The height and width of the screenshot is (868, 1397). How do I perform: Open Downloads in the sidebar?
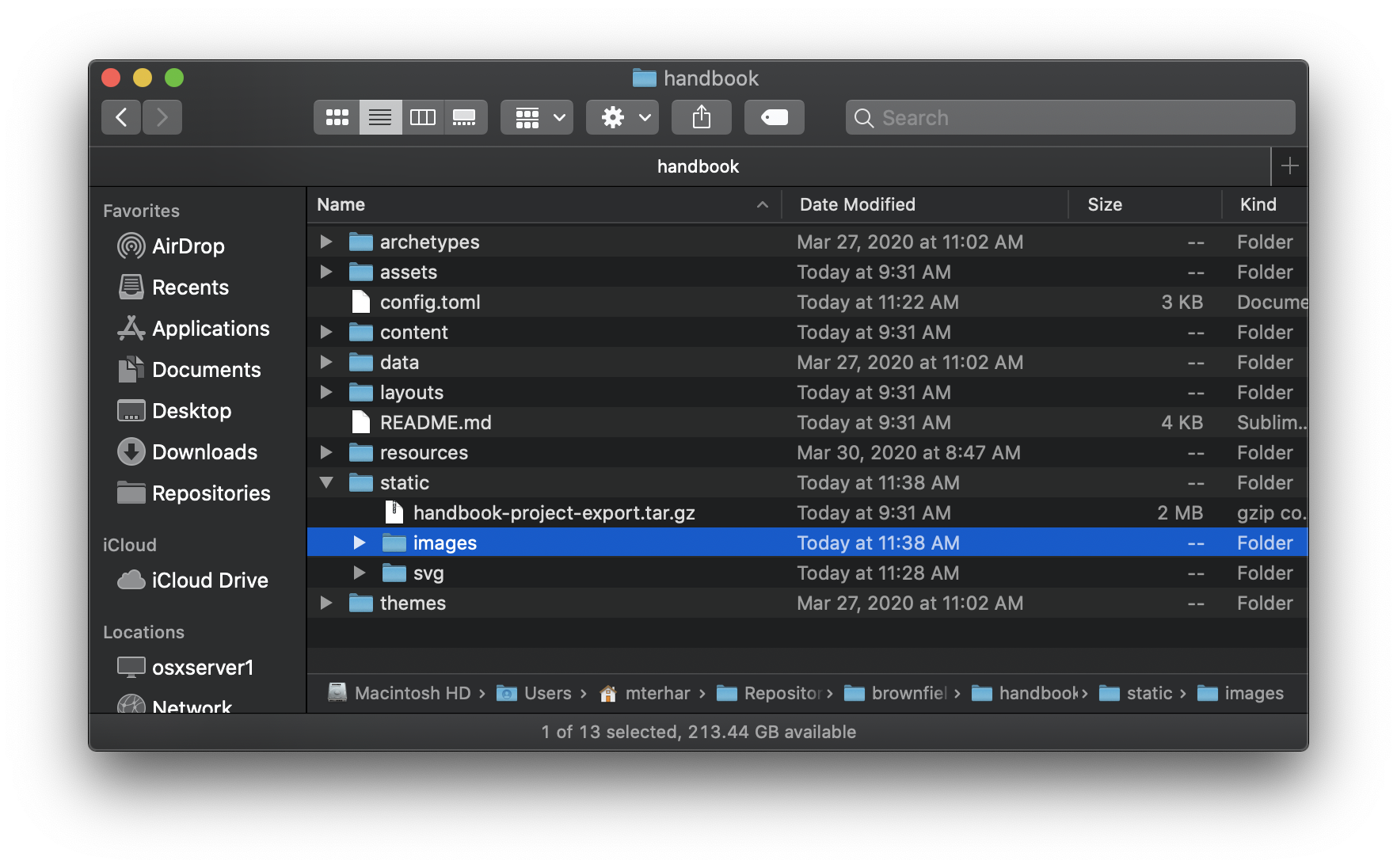tap(204, 452)
